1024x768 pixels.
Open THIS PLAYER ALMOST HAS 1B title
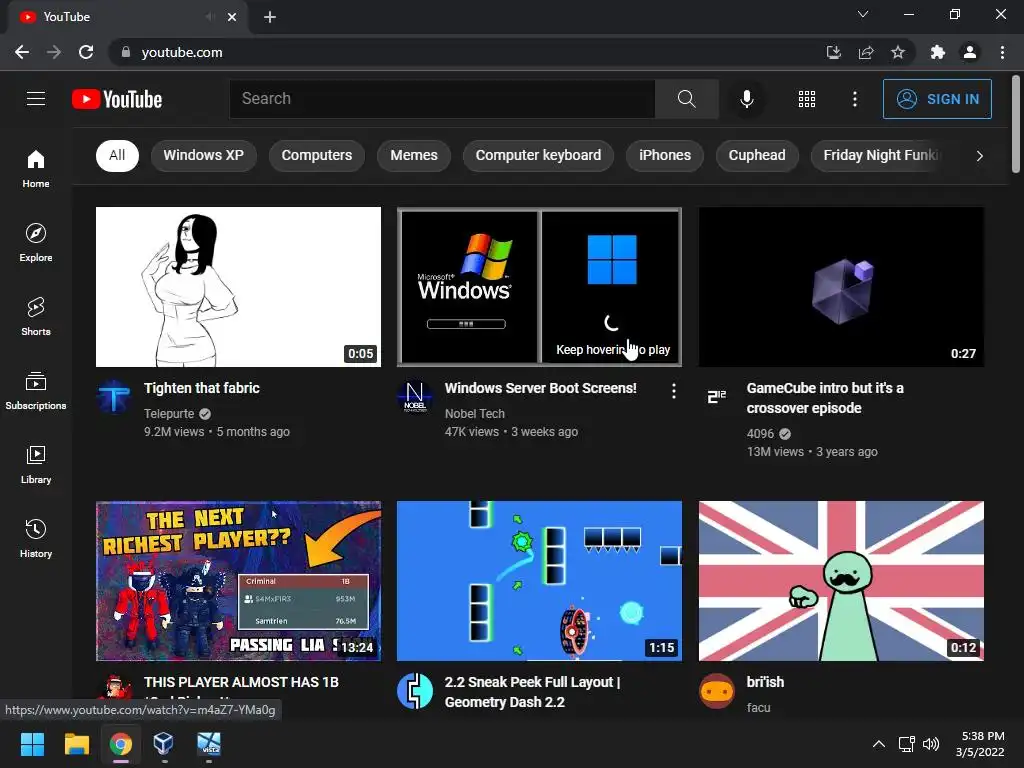click(241, 682)
